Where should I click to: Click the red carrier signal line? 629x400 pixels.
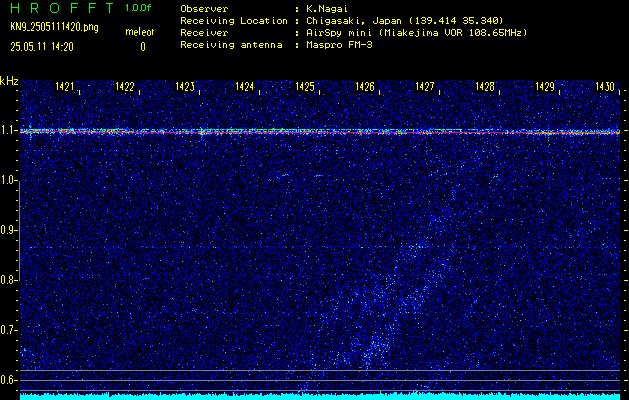(x=320, y=132)
